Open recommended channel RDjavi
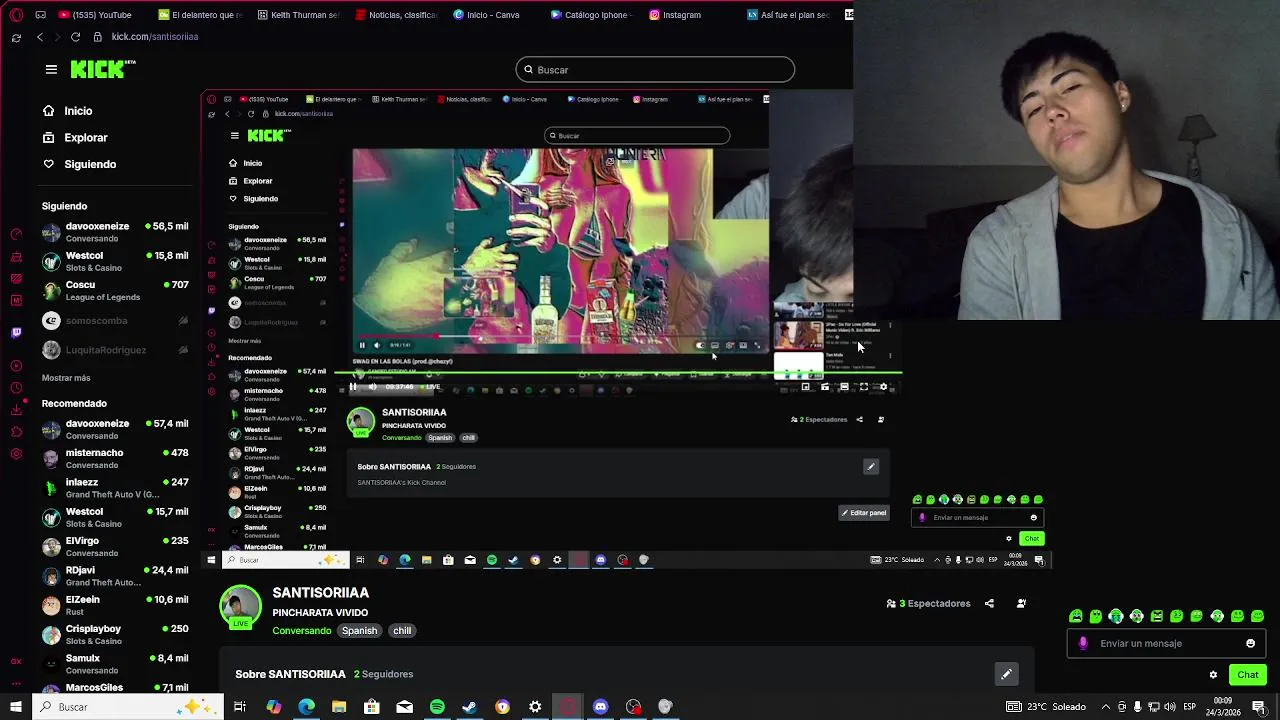Image resolution: width=1280 pixels, height=720 pixels. [x=114, y=576]
